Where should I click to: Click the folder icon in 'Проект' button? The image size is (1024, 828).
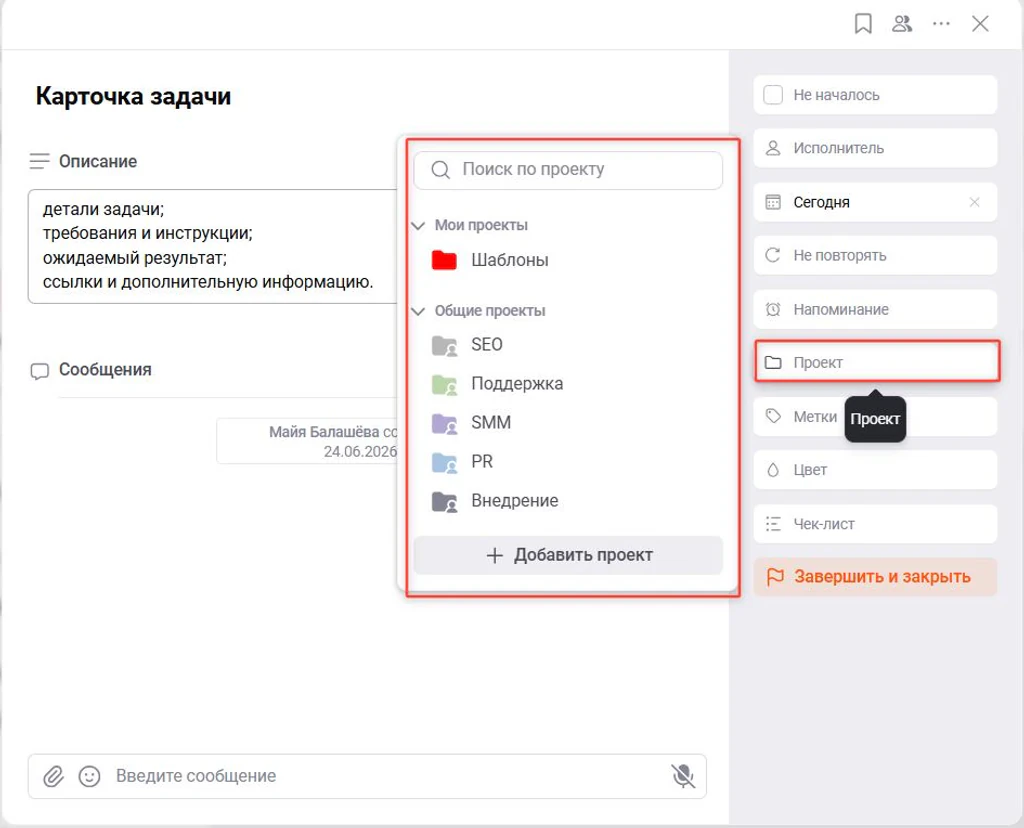tap(773, 362)
